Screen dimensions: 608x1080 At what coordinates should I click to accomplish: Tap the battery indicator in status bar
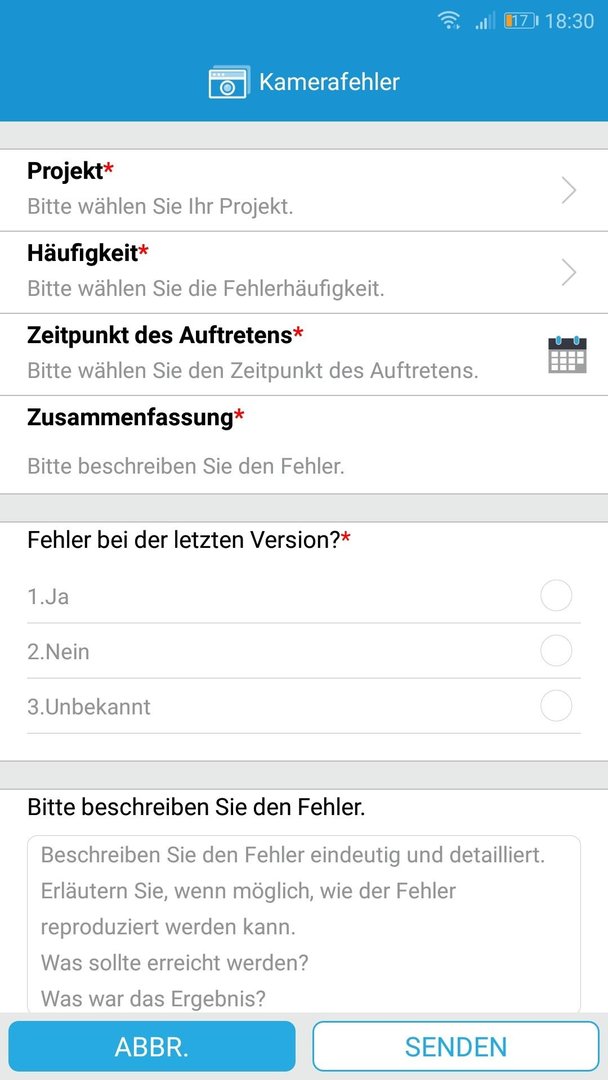click(x=521, y=21)
